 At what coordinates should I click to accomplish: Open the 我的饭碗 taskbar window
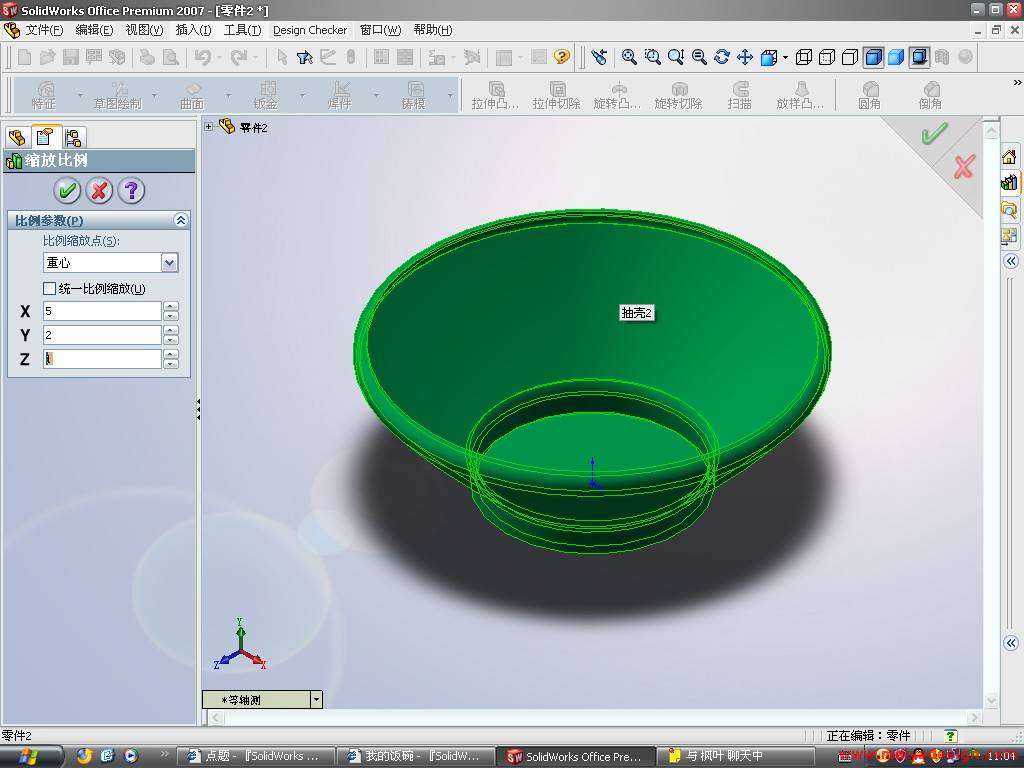[417, 756]
